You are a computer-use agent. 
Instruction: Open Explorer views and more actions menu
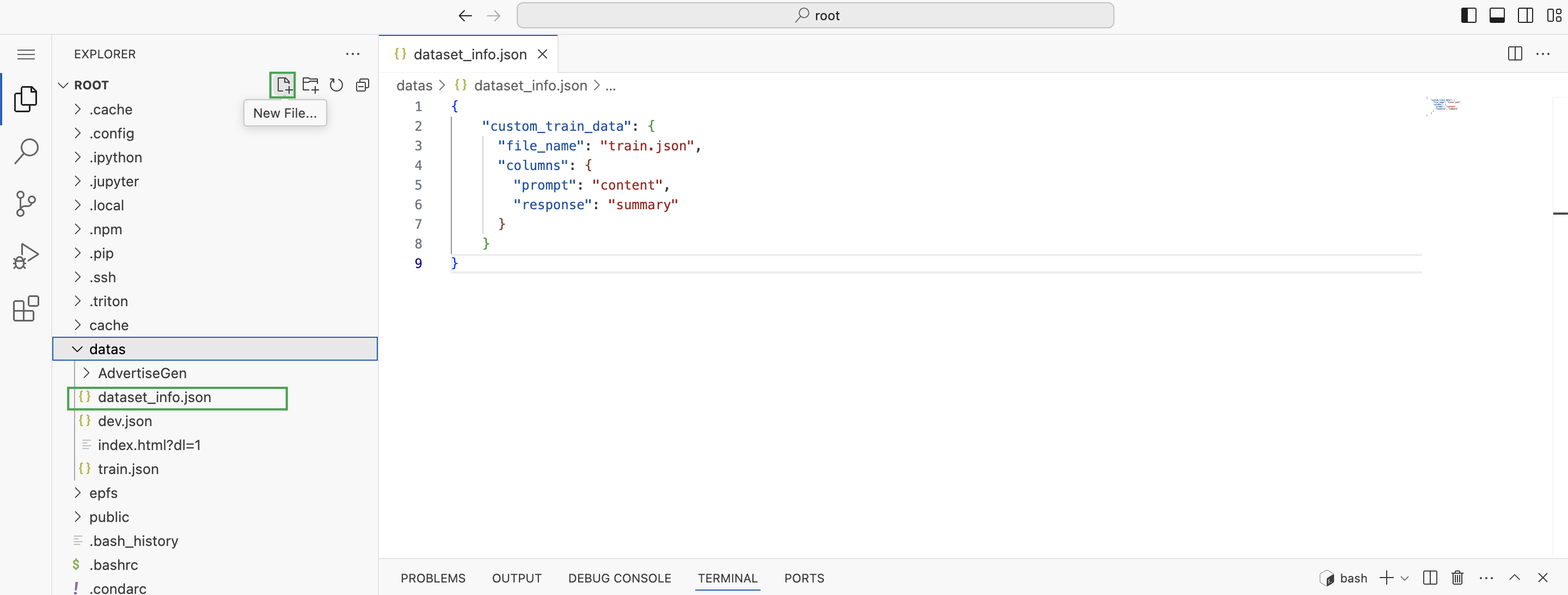[352, 54]
